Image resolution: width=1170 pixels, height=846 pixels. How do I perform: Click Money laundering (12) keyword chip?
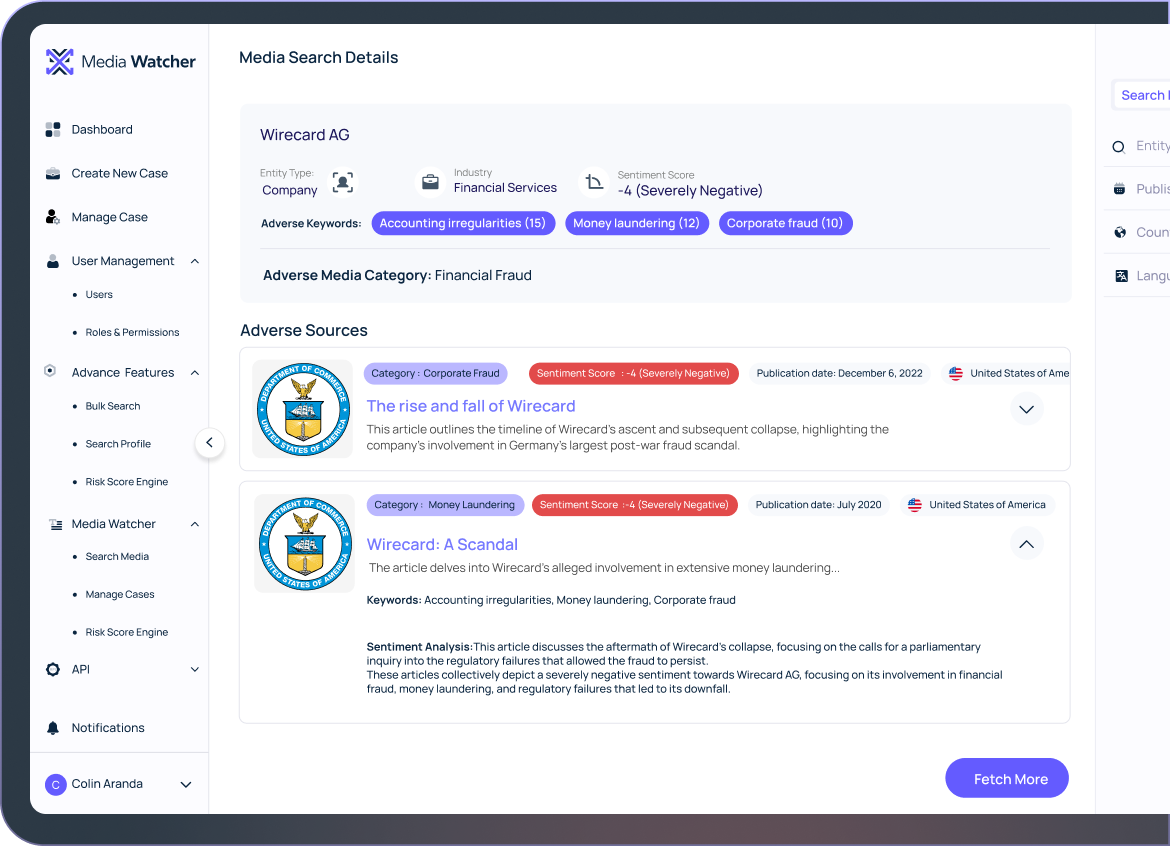coord(636,223)
